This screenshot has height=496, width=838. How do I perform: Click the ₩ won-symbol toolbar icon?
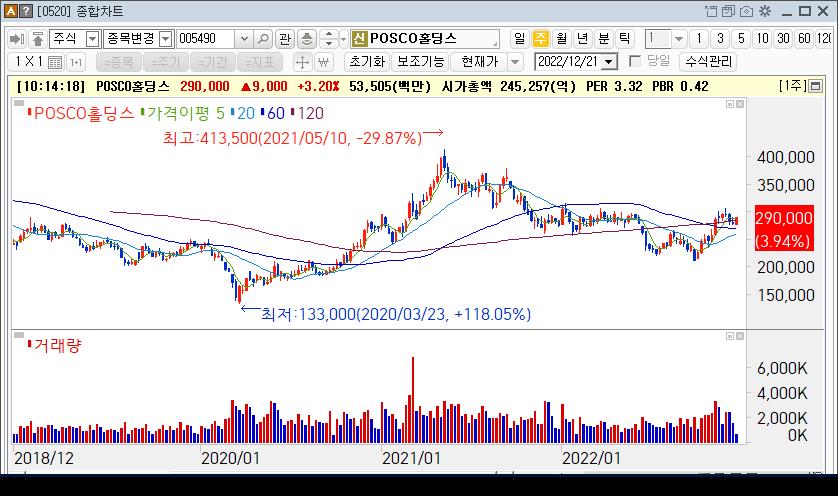tap(323, 63)
